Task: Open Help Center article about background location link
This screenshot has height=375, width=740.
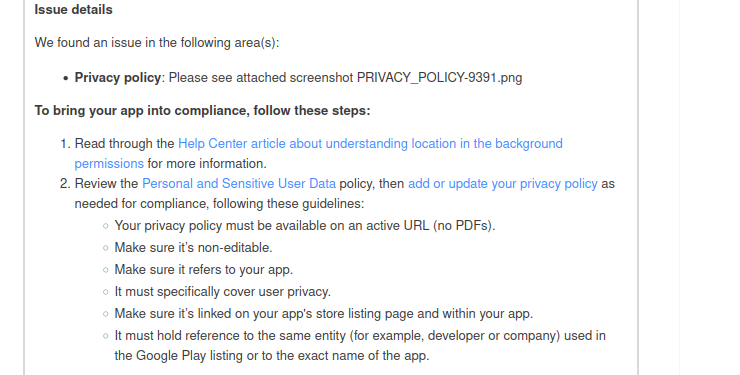Action: (370, 143)
